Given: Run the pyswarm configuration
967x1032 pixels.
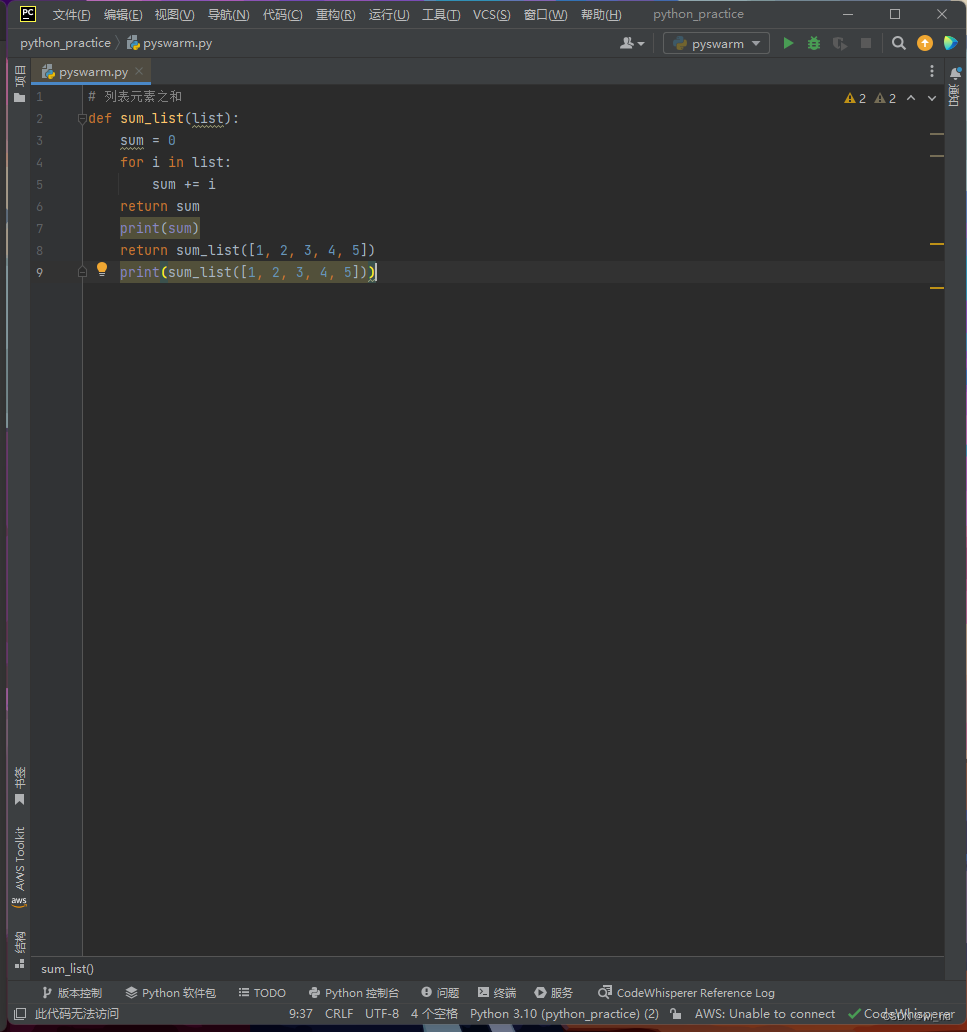Looking at the screenshot, I should (x=788, y=43).
